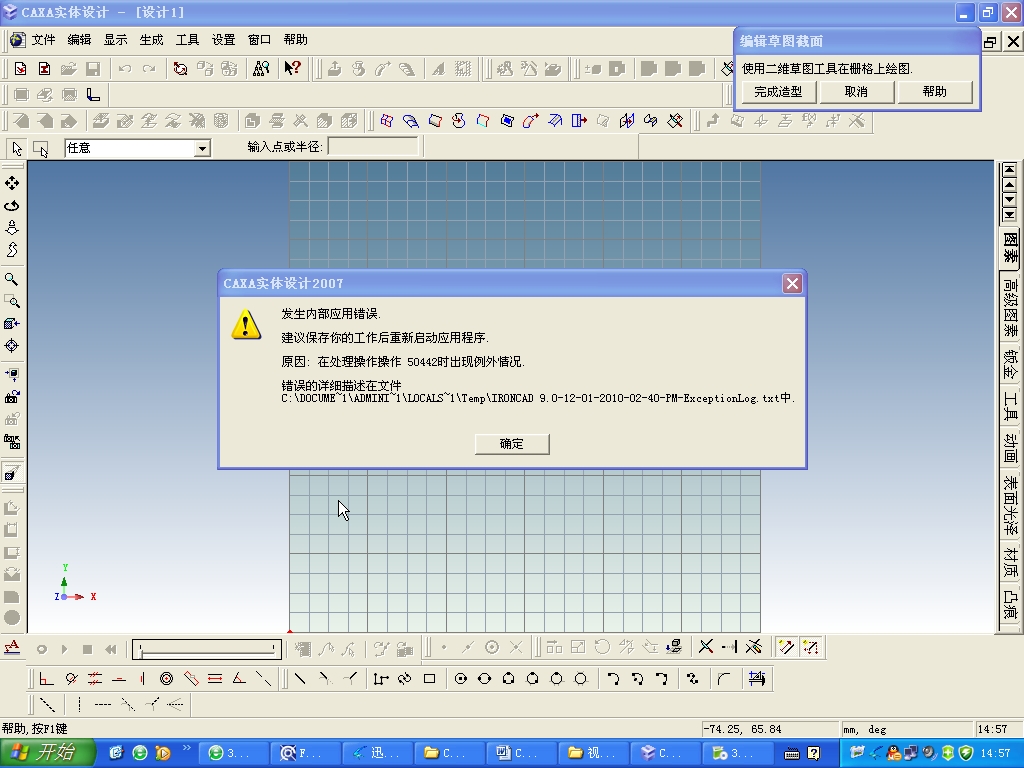1024x768 pixels.
Task: Click the system tray clock 14:57
Action: click(x=996, y=754)
